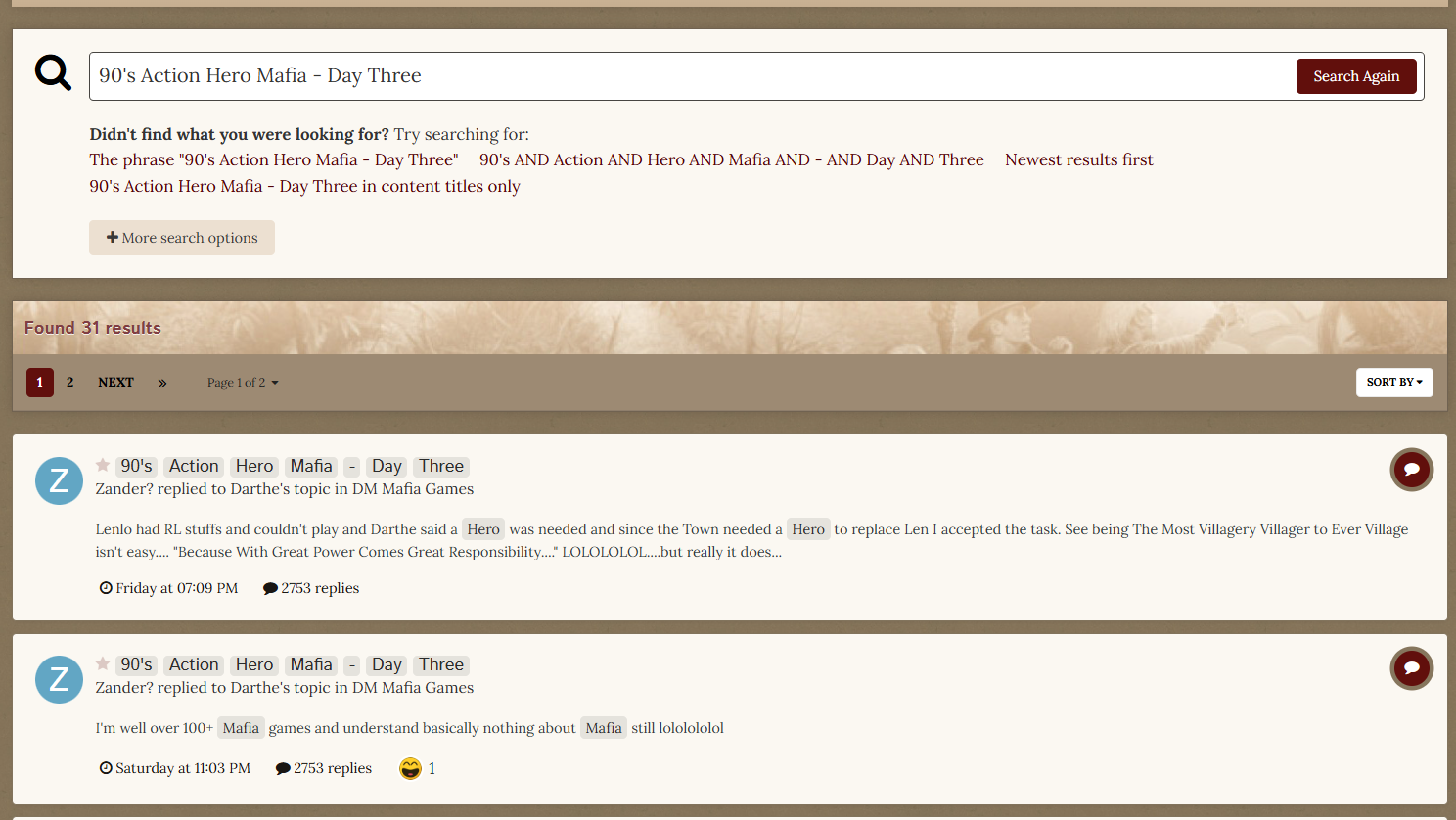The image size is (1456, 820).
Task: Jump to last page double-arrow icon
Action: point(162,383)
